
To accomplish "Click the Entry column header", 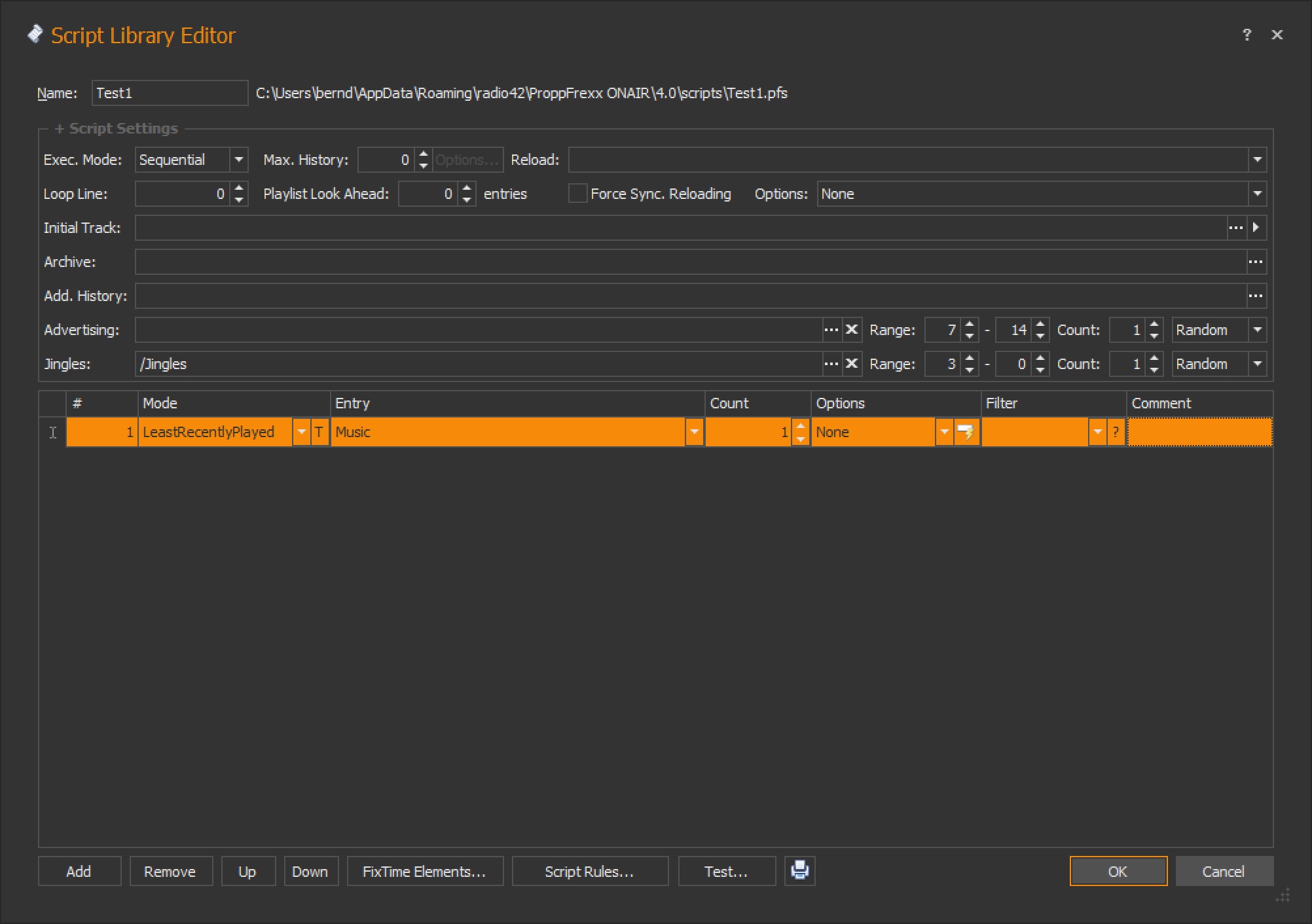I will pyautogui.click(x=517, y=403).
